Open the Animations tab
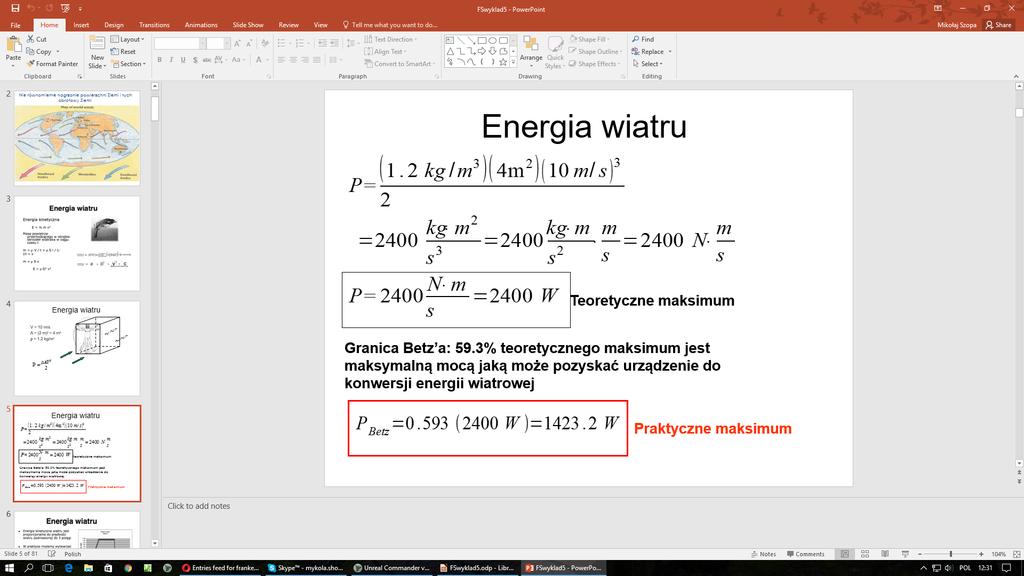This screenshot has width=1024, height=576. tap(201, 25)
